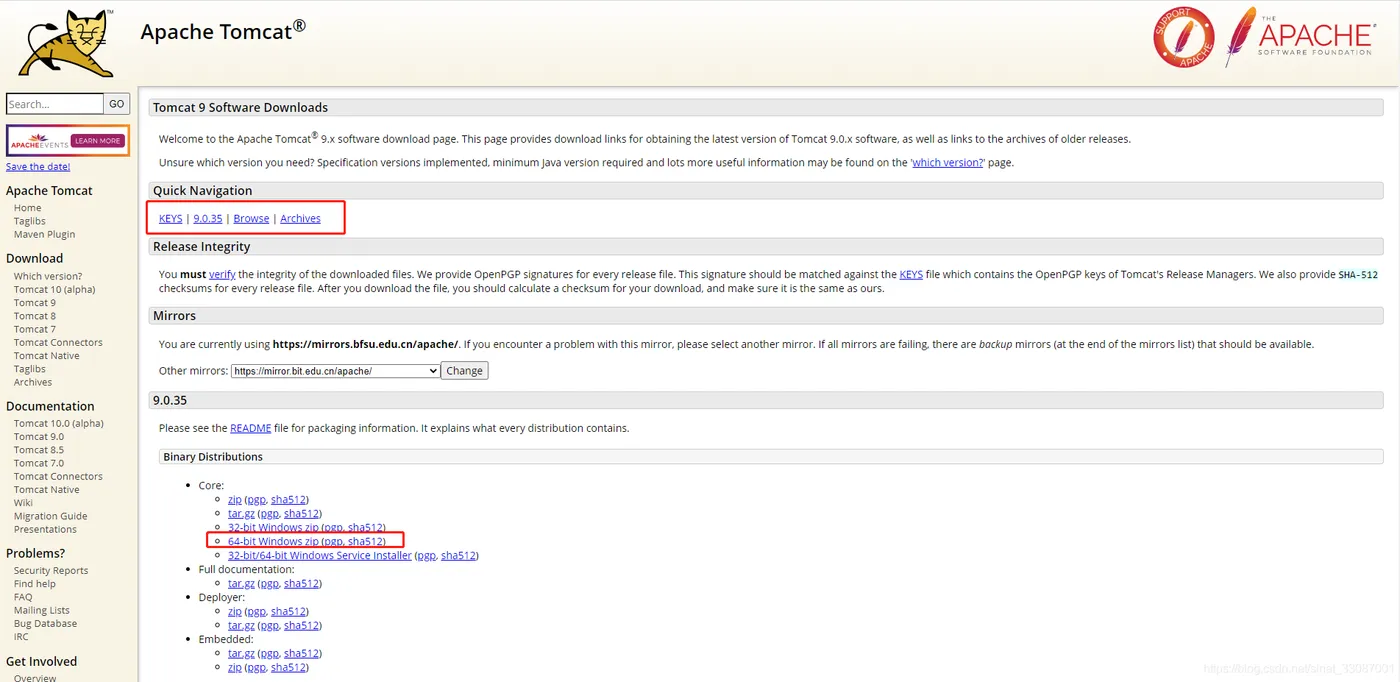Open Tomcat 7.0 documentation
This screenshot has height=682, width=1400.
tap(39, 463)
